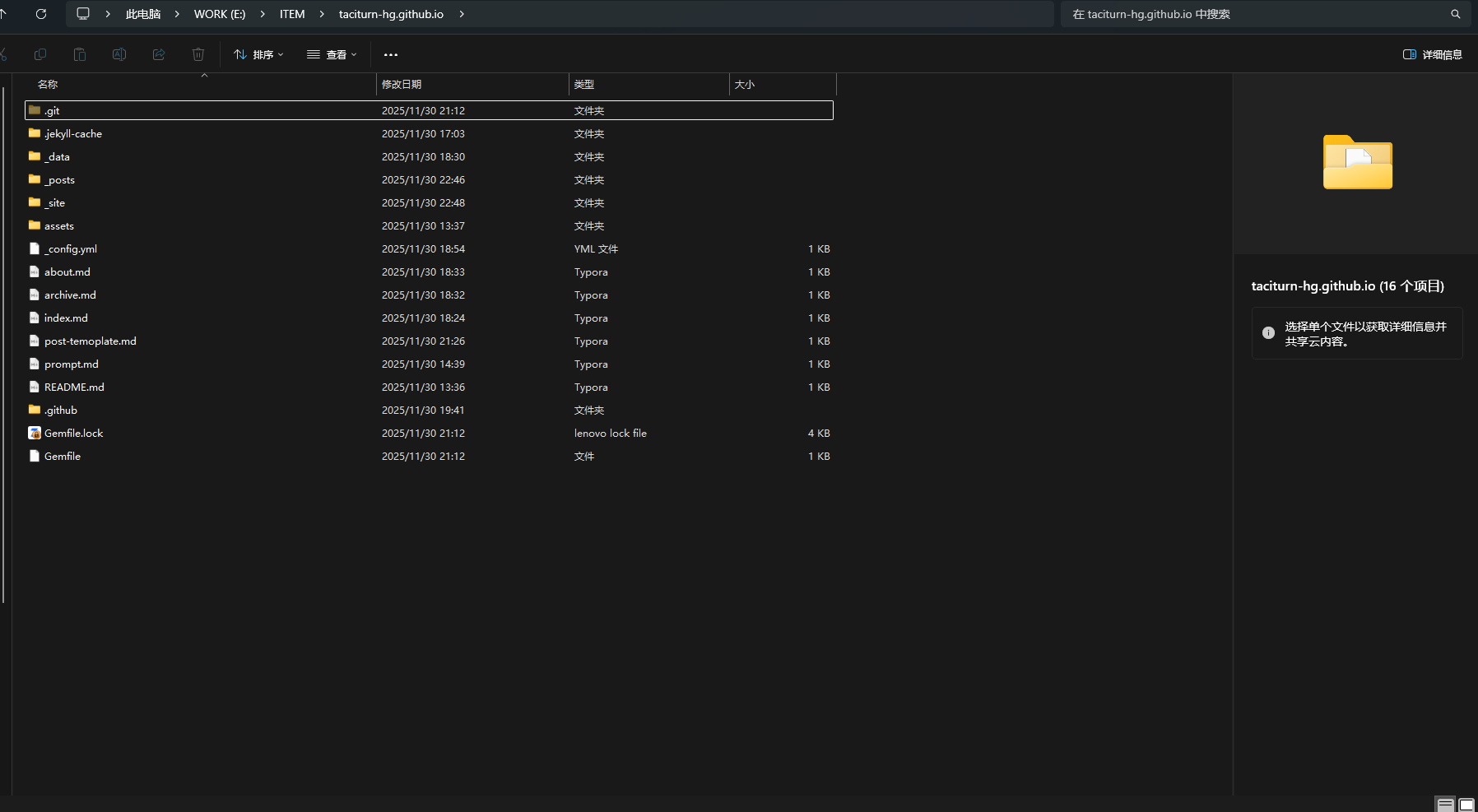Click the ITEM breadcrumb segment
Viewport: 1478px width, 812px height.
[x=292, y=14]
